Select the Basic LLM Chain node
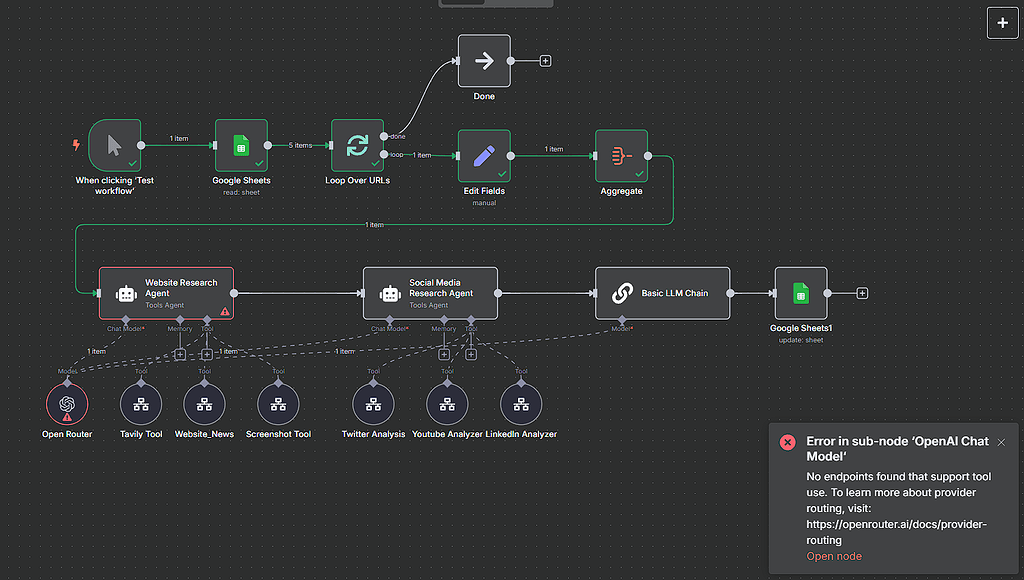Viewport: 1024px width, 580px height. [662, 293]
